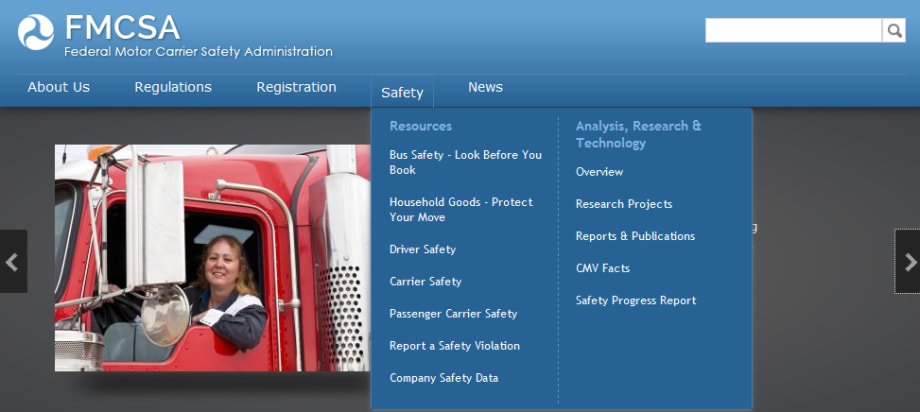Open Household Goods - Protect Your Move

coord(461,210)
